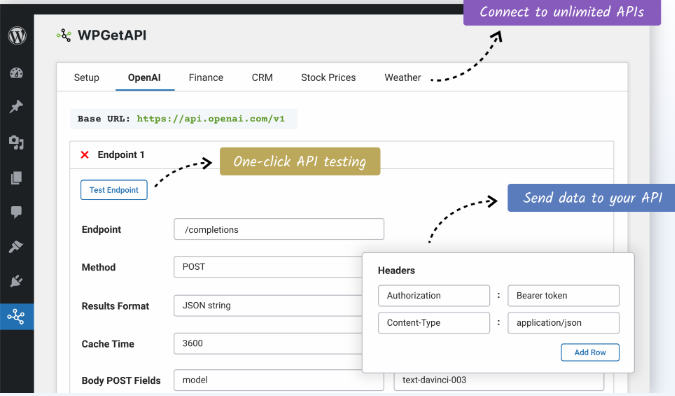Click the Headers panel title
Viewport: 675px width, 396px height.
tap(396, 270)
